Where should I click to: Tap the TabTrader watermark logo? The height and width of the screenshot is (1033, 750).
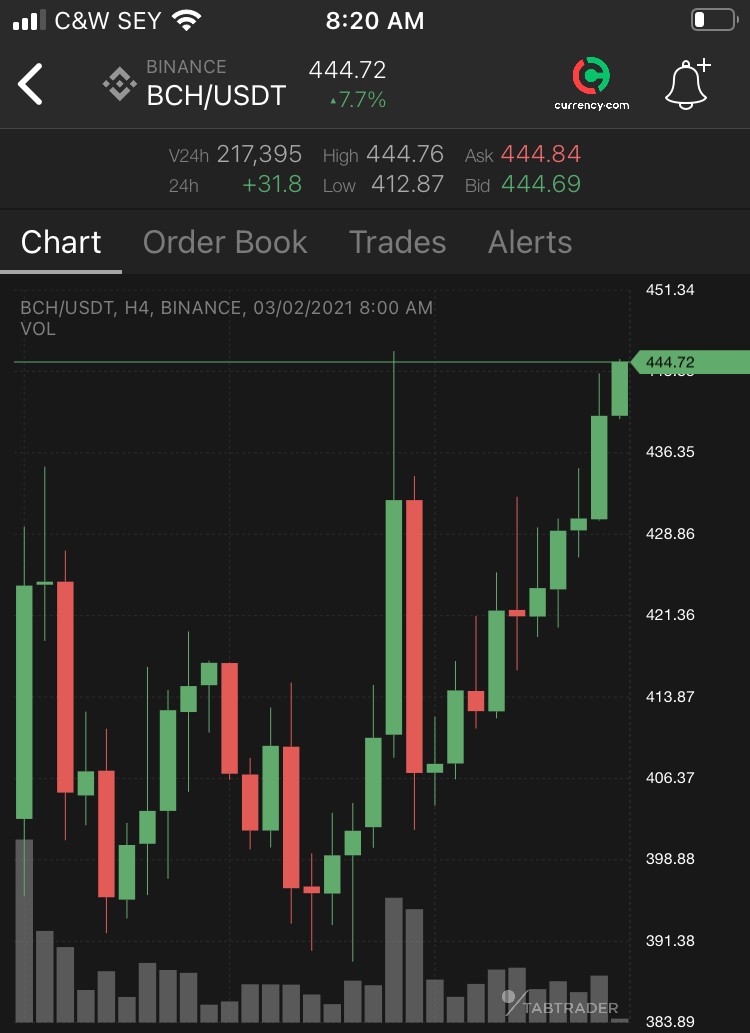click(560, 1004)
